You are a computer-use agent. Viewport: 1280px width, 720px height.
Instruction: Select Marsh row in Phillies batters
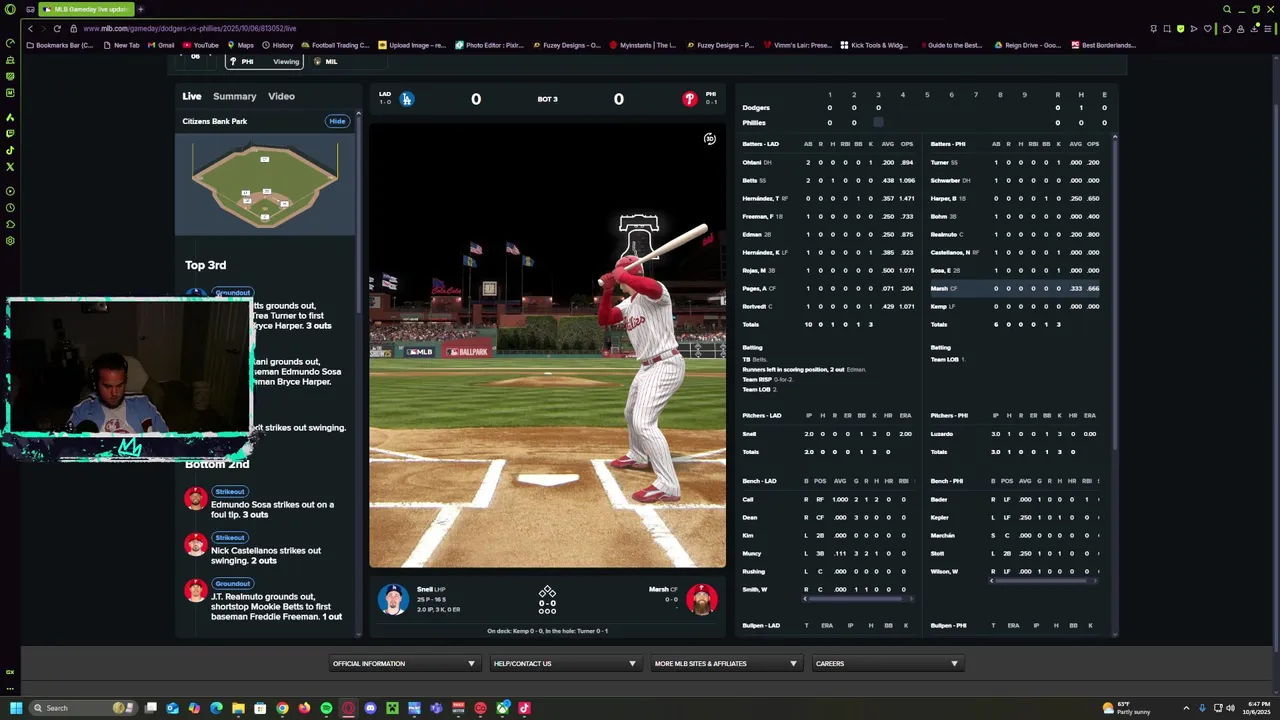[1015, 288]
